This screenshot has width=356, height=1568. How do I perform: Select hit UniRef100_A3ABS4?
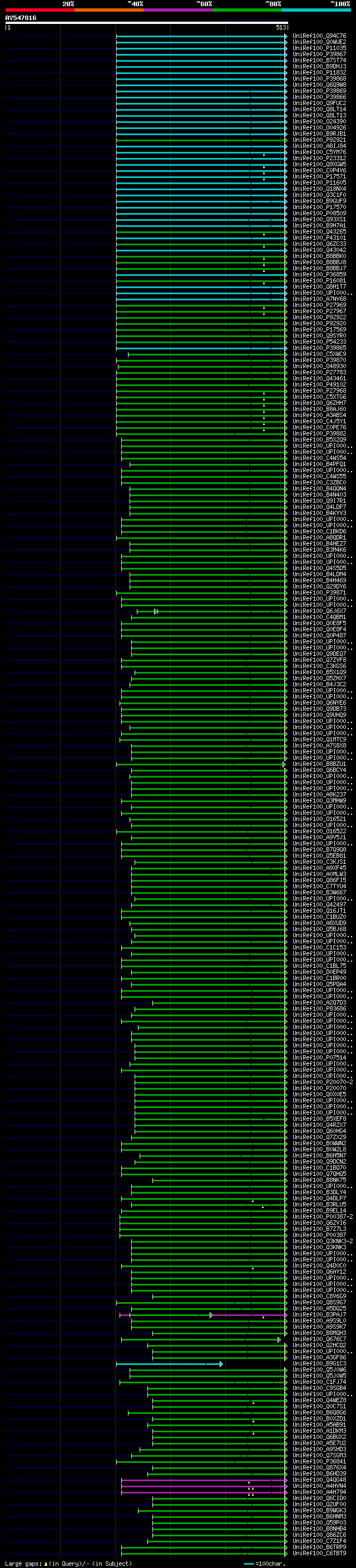tap(319, 415)
